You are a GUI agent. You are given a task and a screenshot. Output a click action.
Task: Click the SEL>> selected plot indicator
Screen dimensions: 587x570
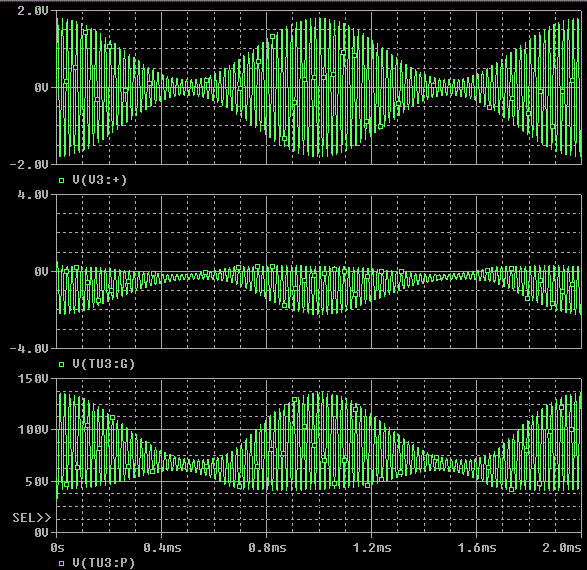(31, 518)
